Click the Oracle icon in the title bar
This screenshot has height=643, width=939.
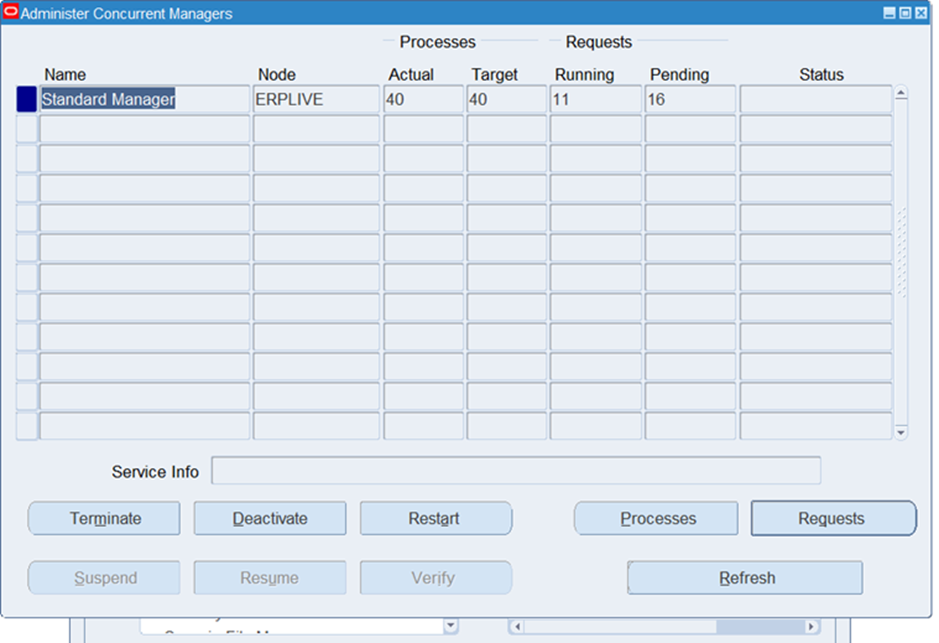[11, 13]
